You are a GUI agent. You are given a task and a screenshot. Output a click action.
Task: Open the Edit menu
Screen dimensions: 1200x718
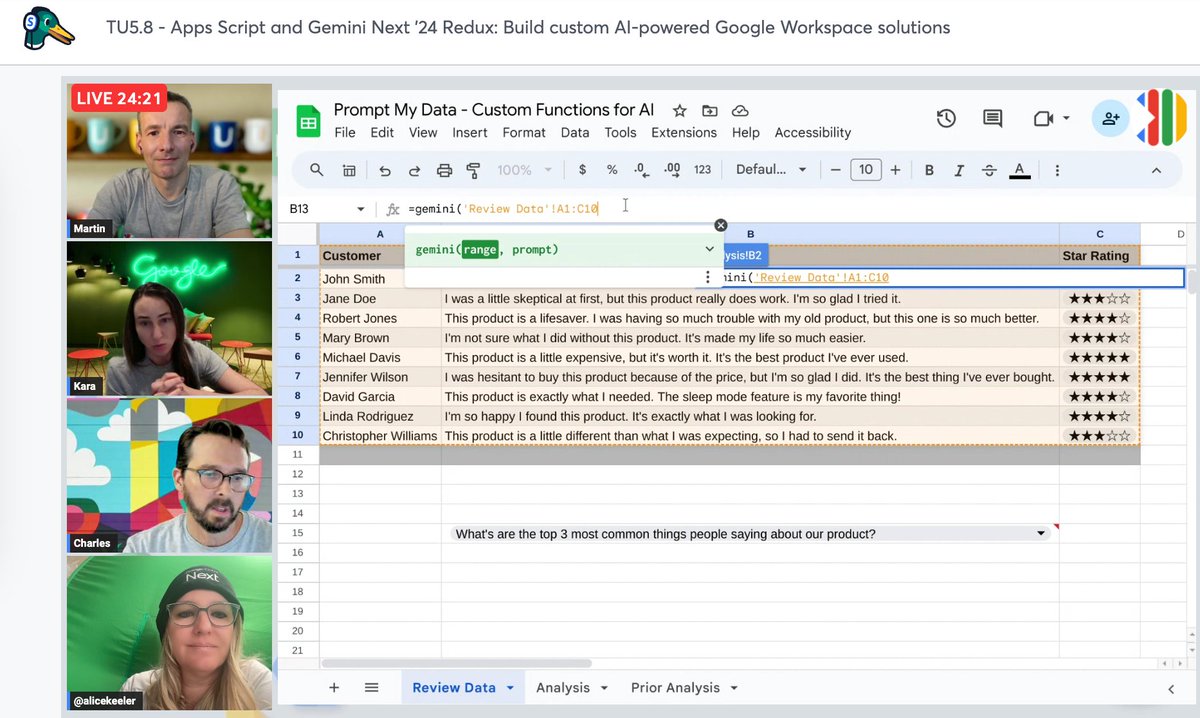(x=382, y=132)
